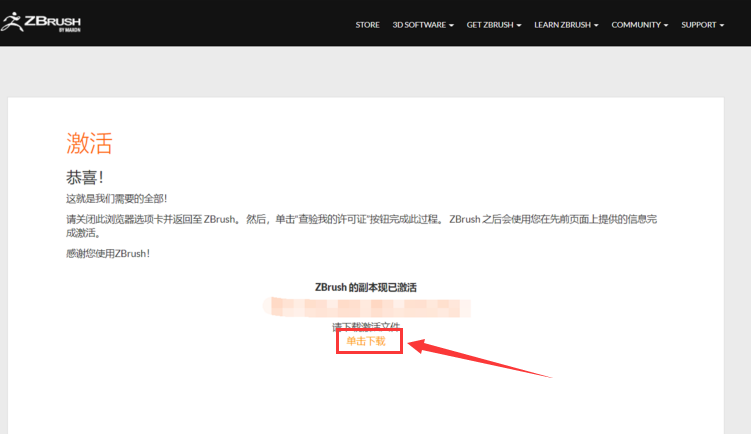Click the blurred license information bar

pos(365,307)
